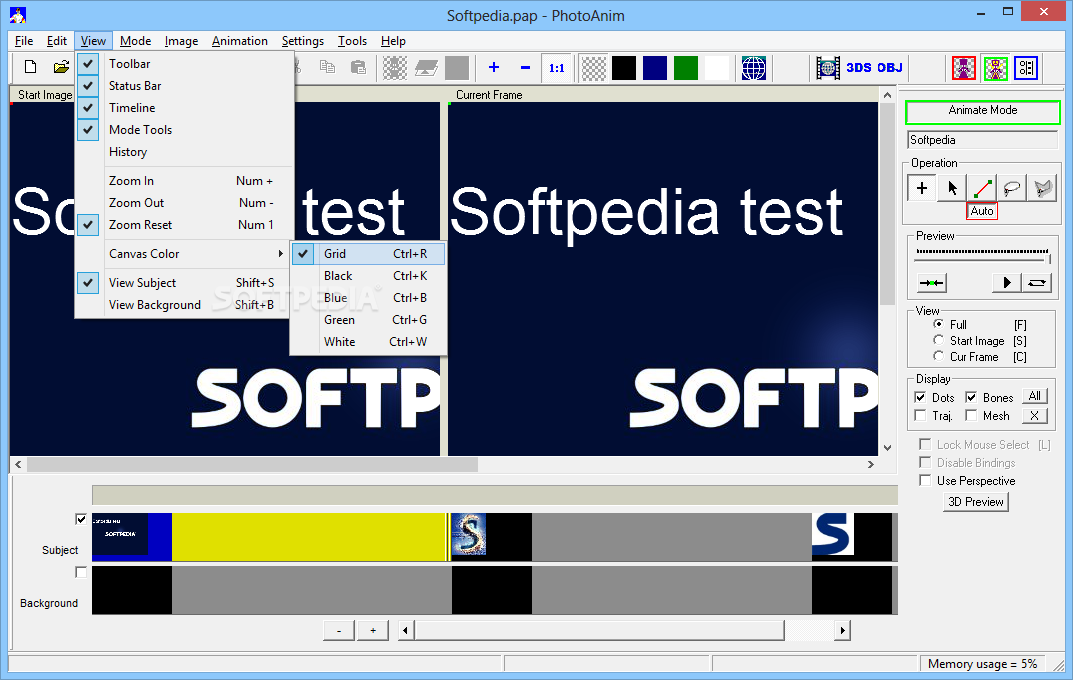The image size is (1073, 680).
Task: Click the preview keyframe snap arrows button
Action: (931, 283)
